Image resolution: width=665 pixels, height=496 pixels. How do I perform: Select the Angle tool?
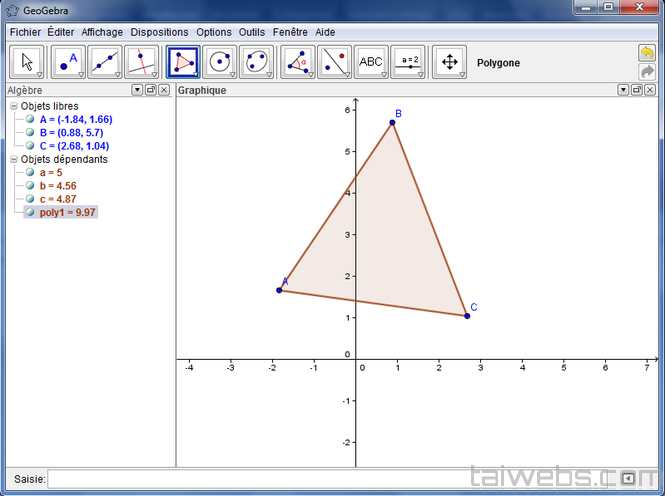(x=298, y=62)
